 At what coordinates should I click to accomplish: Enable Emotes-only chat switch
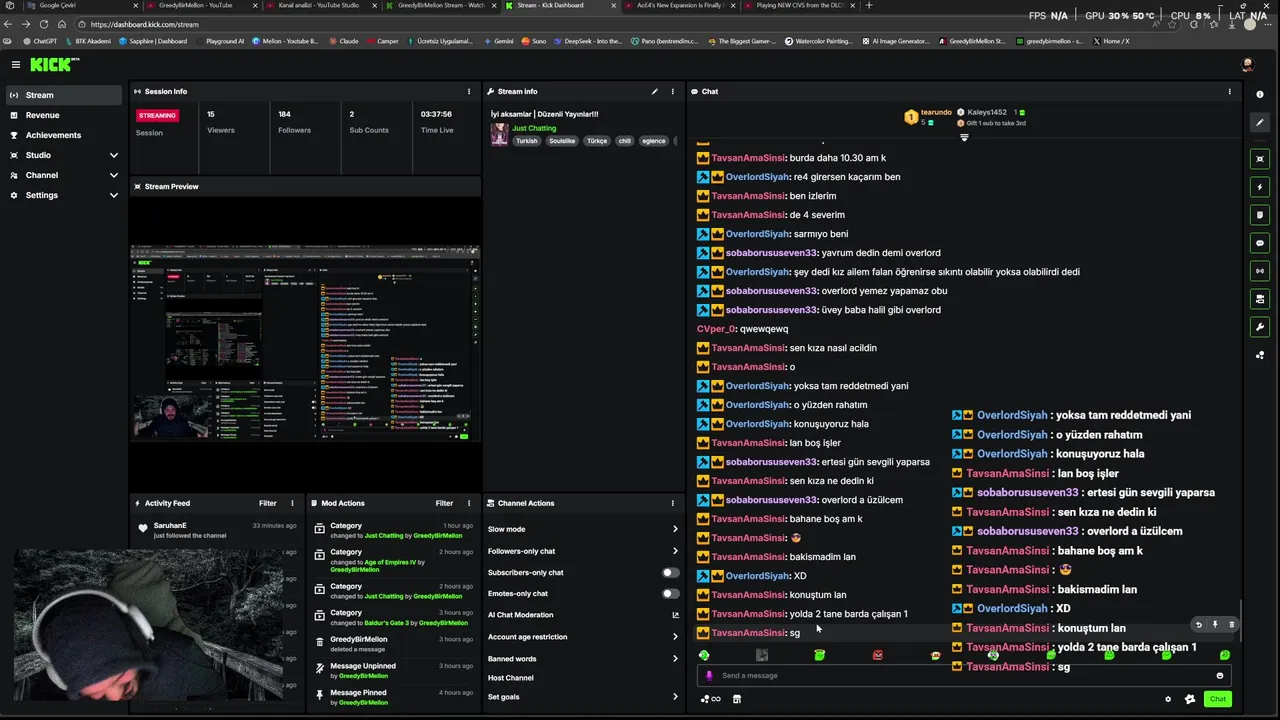[x=671, y=593]
